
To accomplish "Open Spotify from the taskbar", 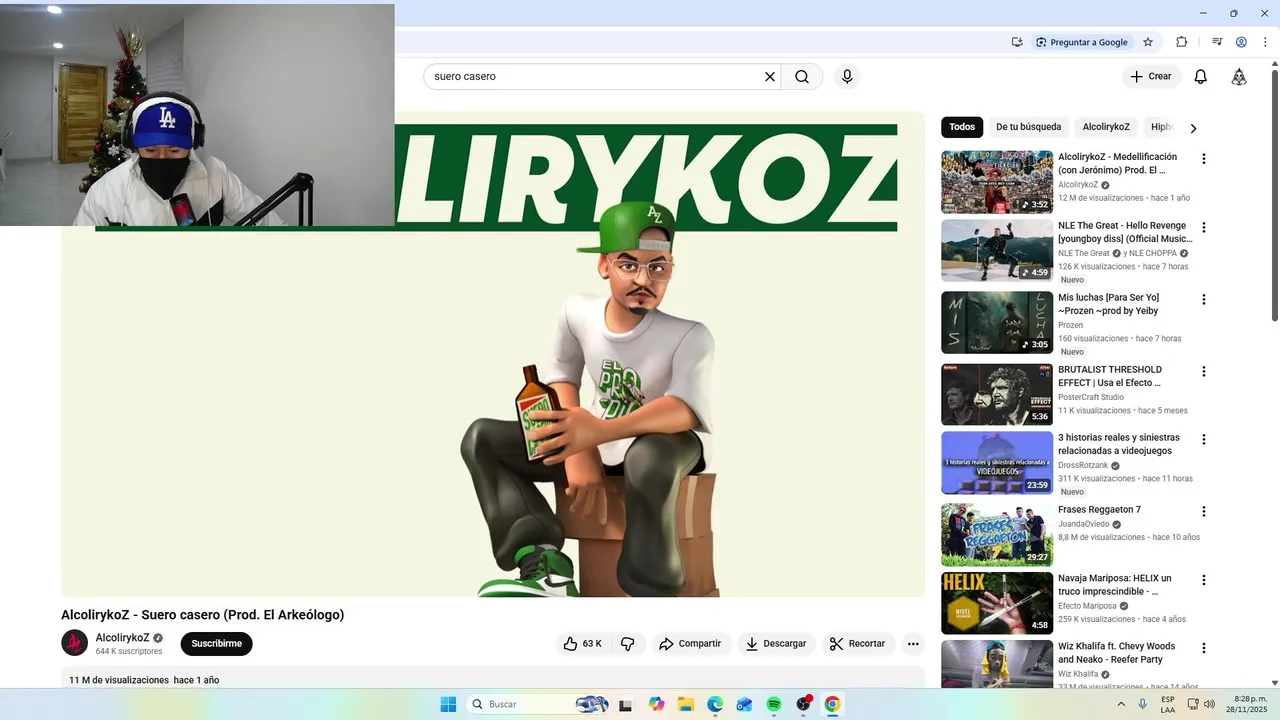I will pyautogui.click(x=774, y=704).
